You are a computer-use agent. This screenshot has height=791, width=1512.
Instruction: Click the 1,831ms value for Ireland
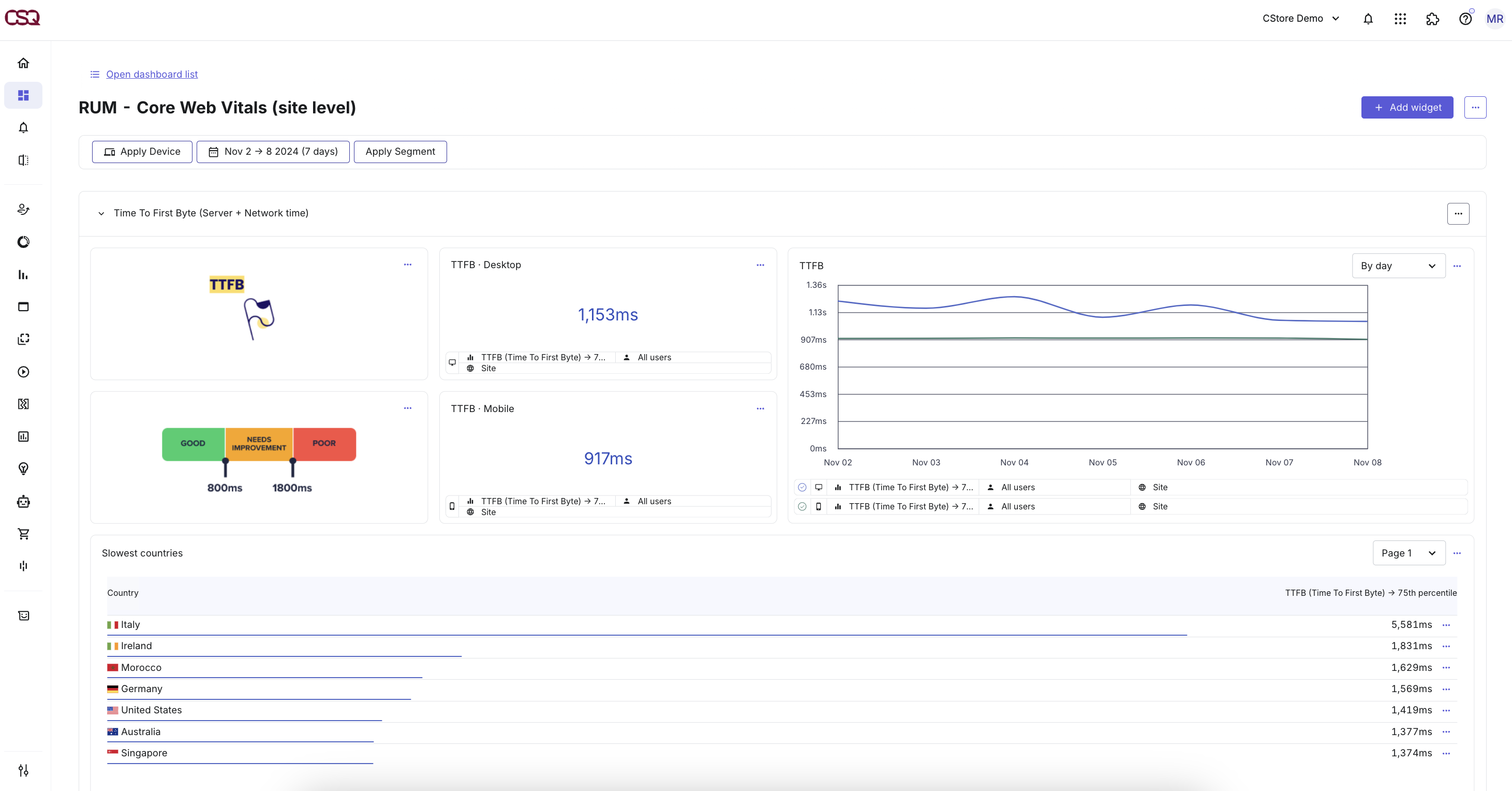coord(1411,646)
